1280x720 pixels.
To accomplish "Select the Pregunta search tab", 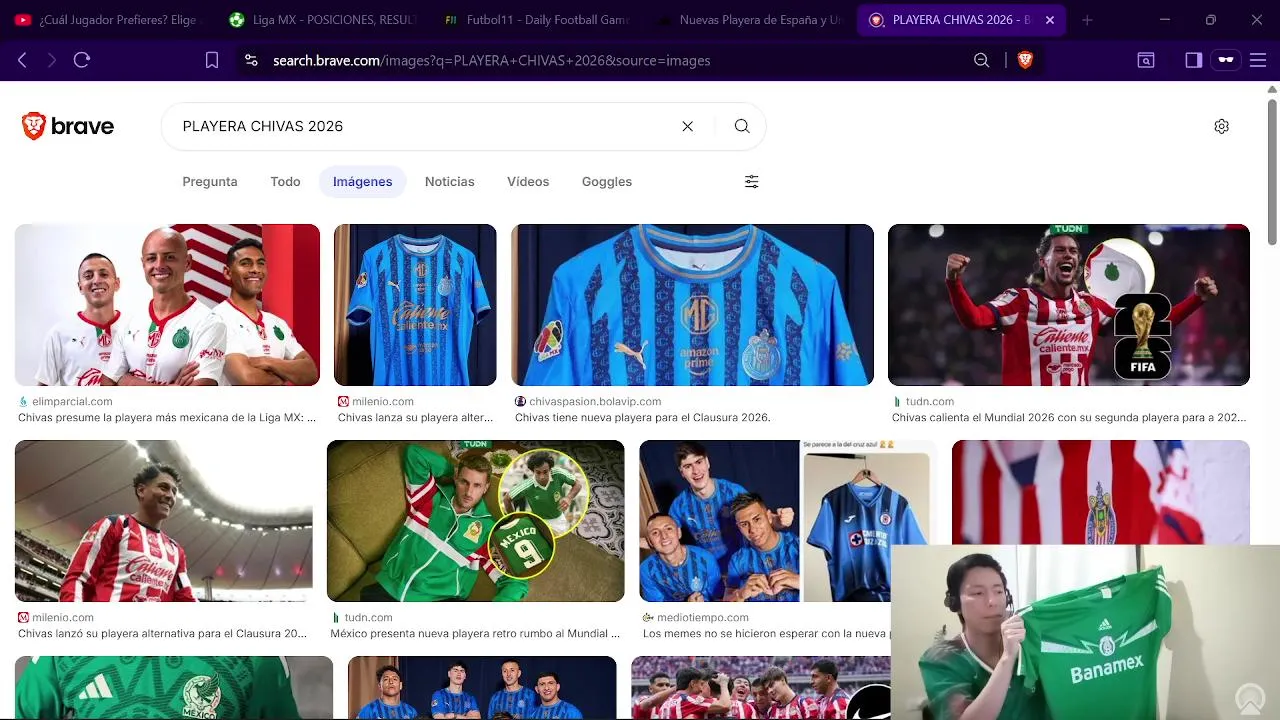I will click(210, 181).
